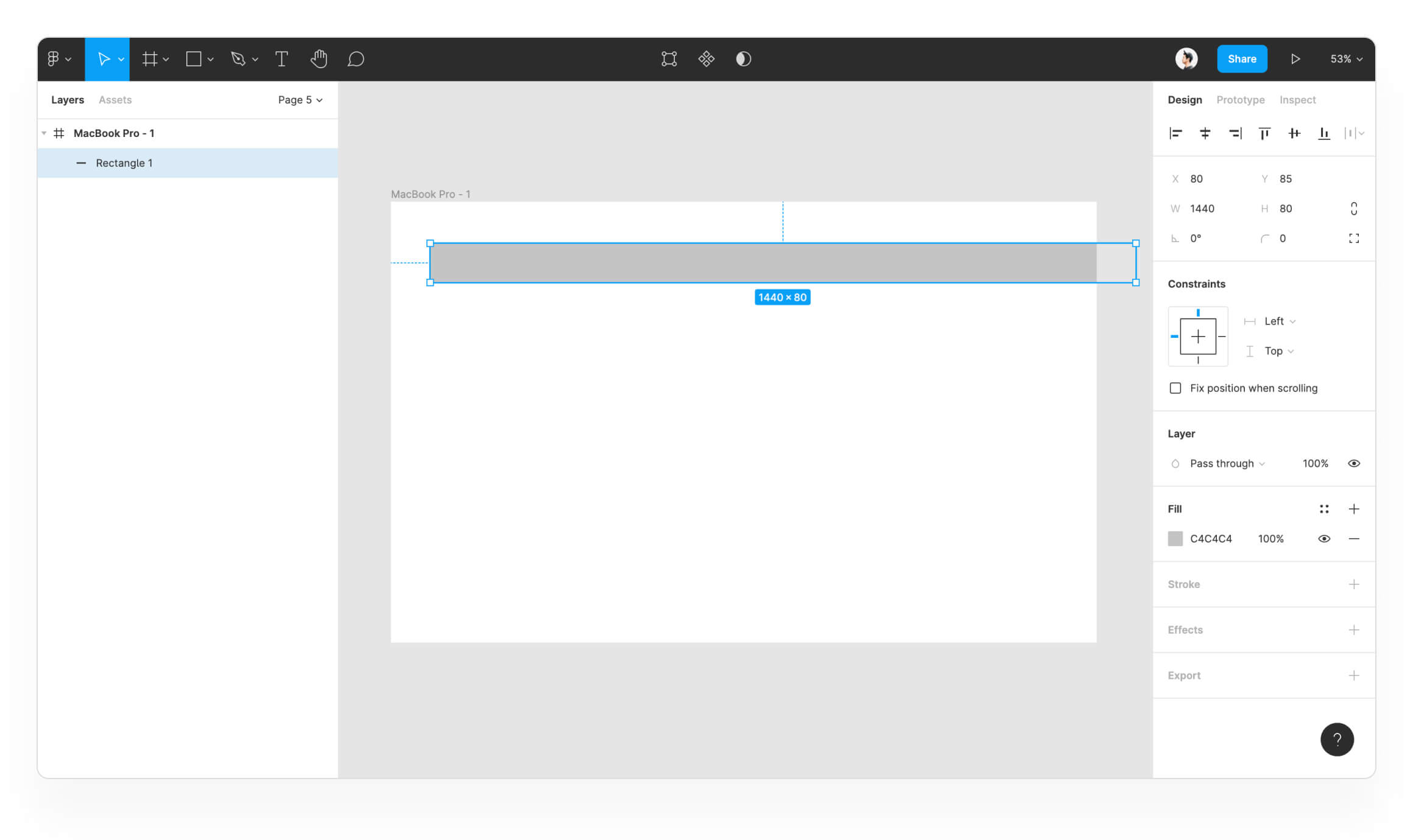Toggle layer visibility eye beside Pass through

pos(1353,464)
